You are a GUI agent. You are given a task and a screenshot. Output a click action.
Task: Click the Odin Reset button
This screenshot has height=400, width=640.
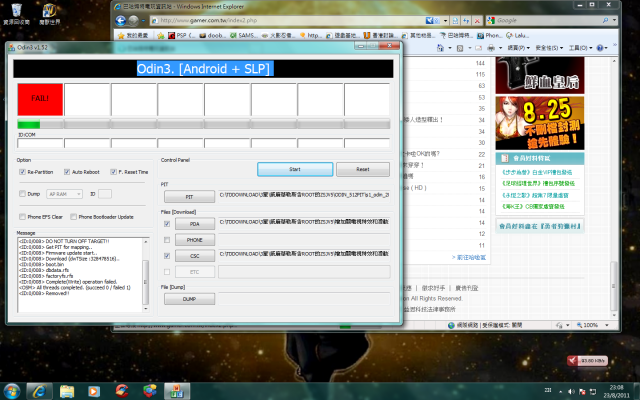[363, 169]
